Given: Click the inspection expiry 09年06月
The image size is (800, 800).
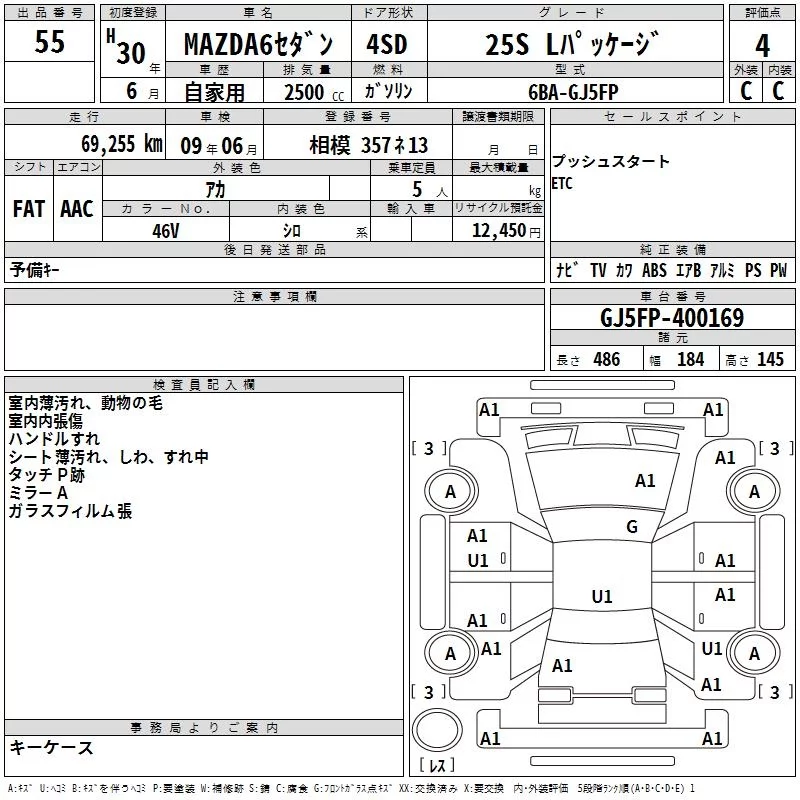Looking at the screenshot, I should (x=218, y=146).
